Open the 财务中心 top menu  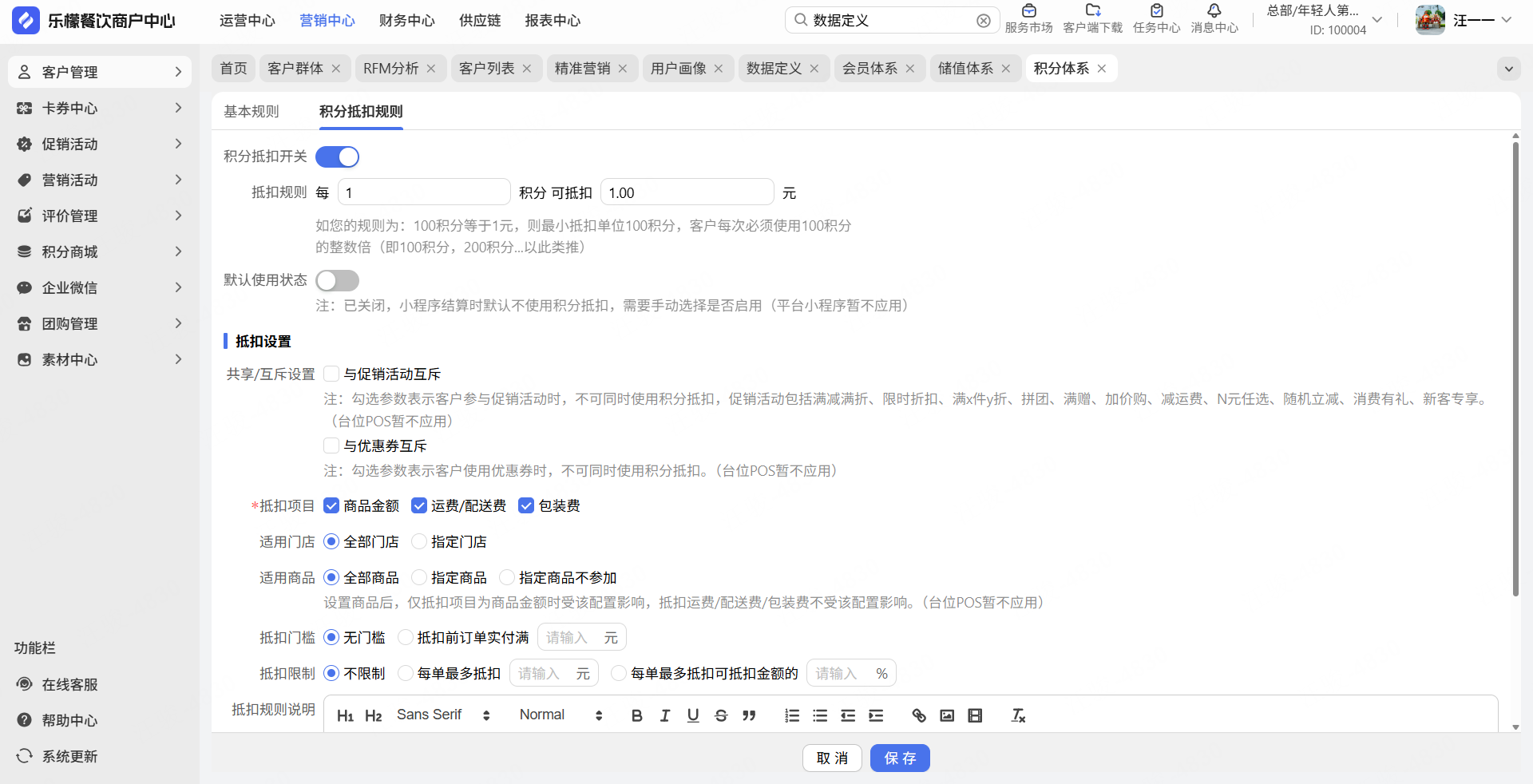coord(406,21)
